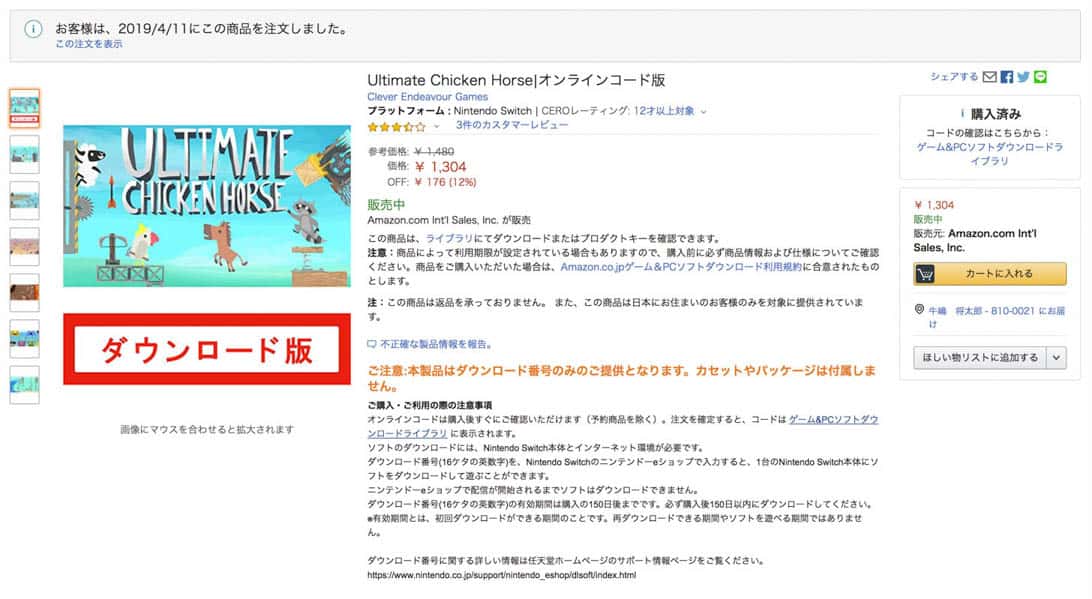Screen dimensions: 1092x599
Task: Open この注文を表示 order link
Action: (x=89, y=44)
